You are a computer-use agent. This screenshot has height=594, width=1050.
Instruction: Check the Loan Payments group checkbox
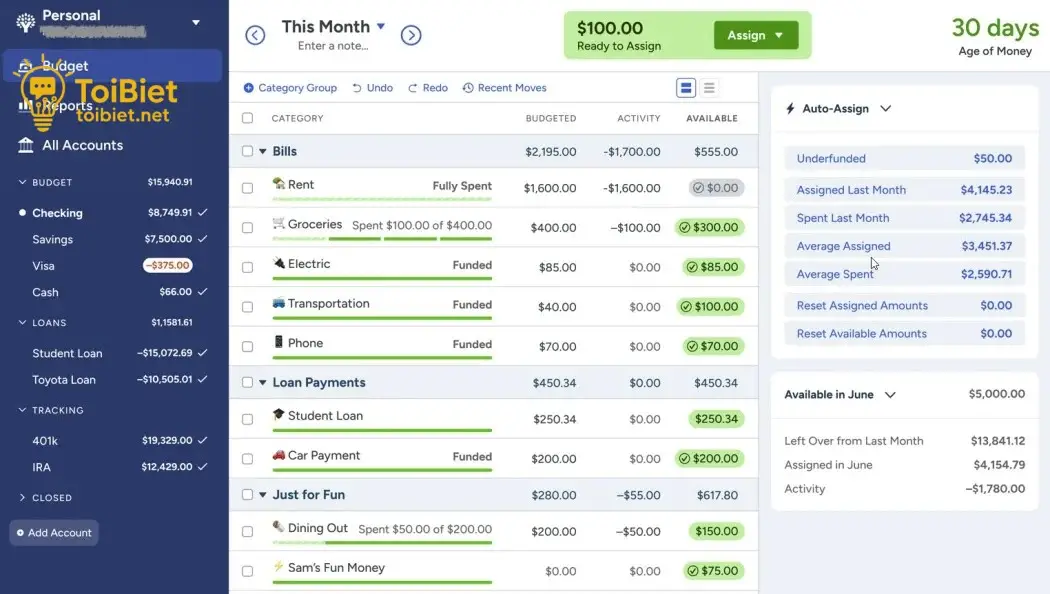coord(248,382)
